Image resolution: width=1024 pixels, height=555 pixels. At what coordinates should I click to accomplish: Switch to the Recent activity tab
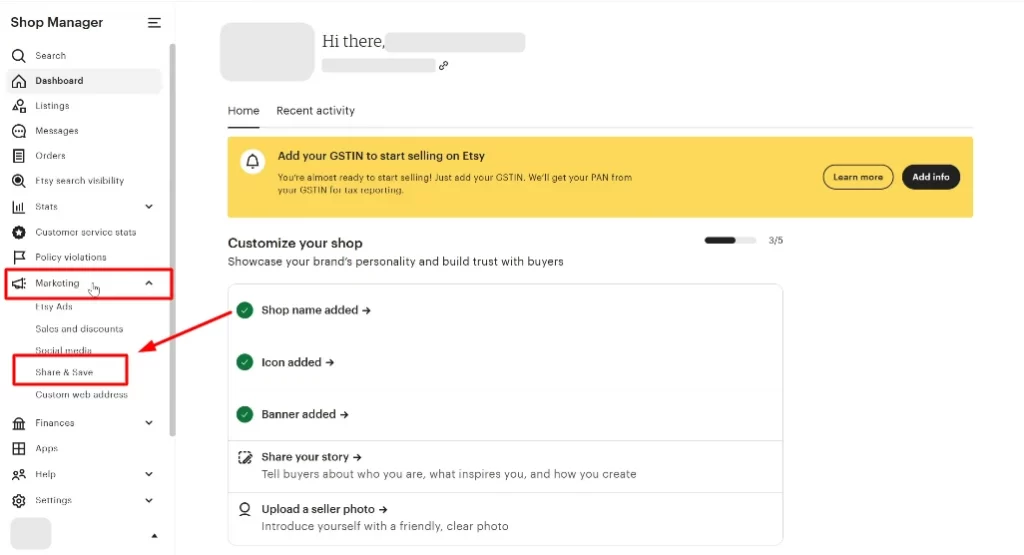[x=315, y=111]
